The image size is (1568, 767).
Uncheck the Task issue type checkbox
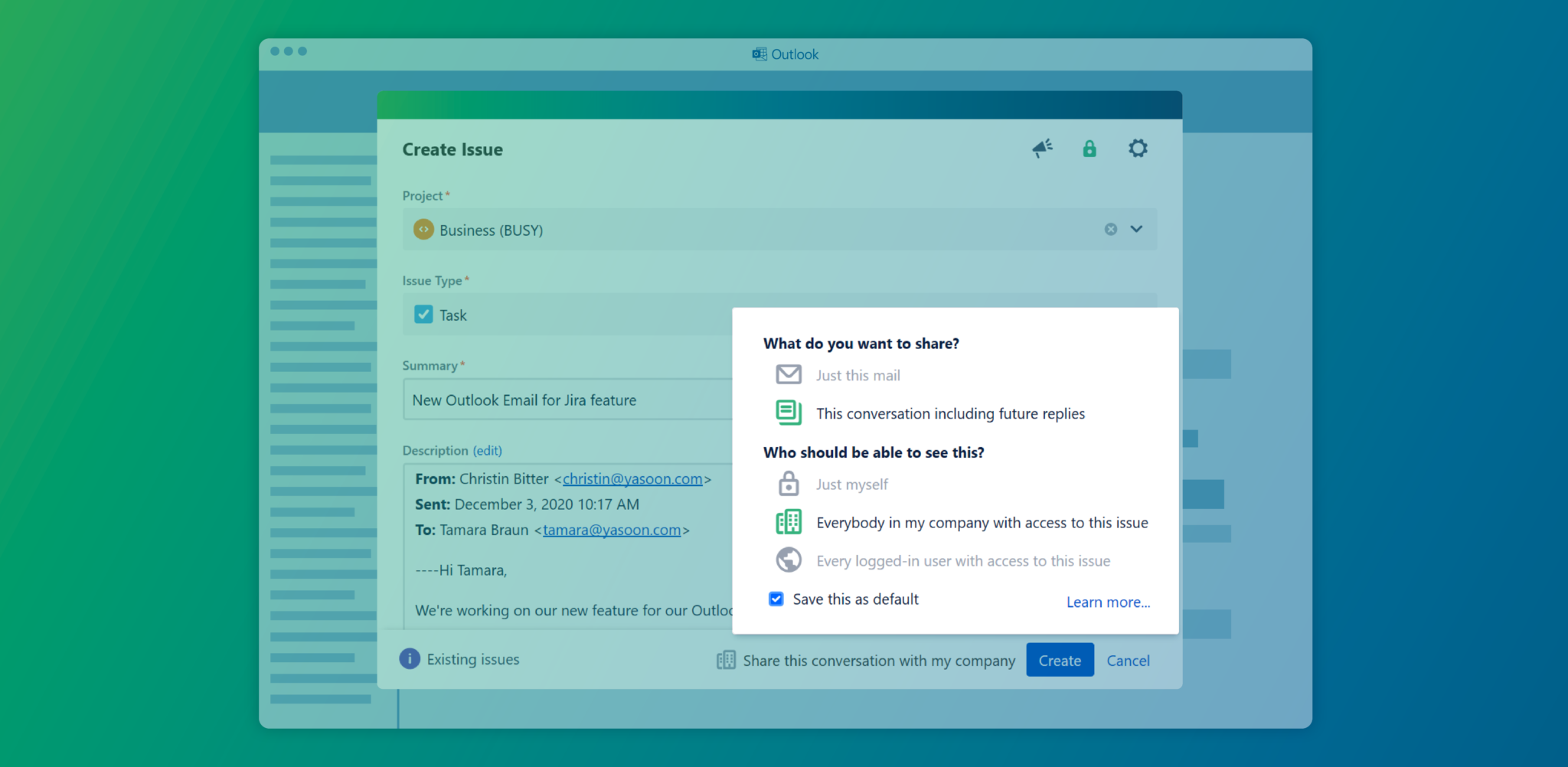coord(423,314)
